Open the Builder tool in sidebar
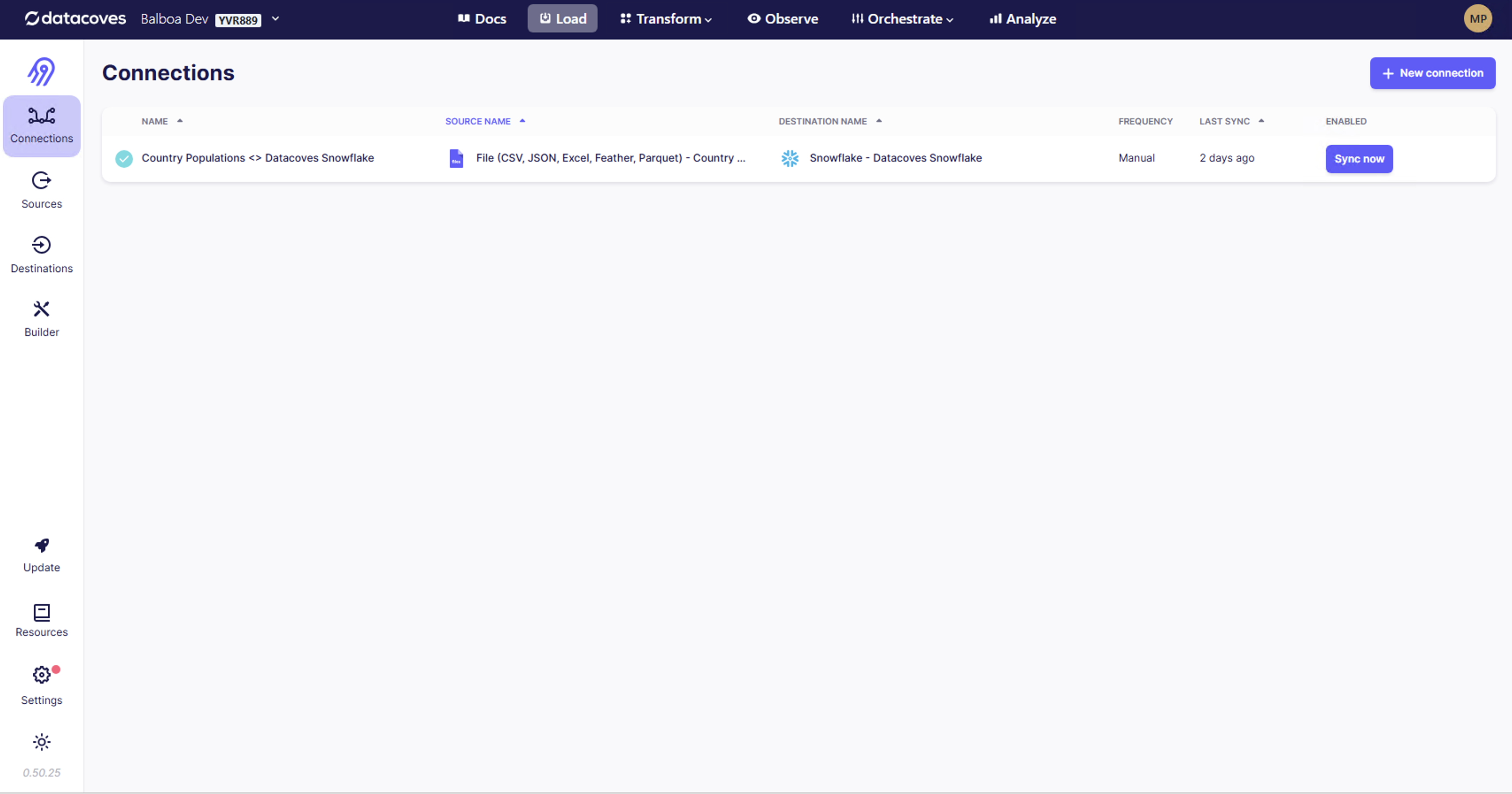Screen dimensions: 1512x794 (x=42, y=319)
